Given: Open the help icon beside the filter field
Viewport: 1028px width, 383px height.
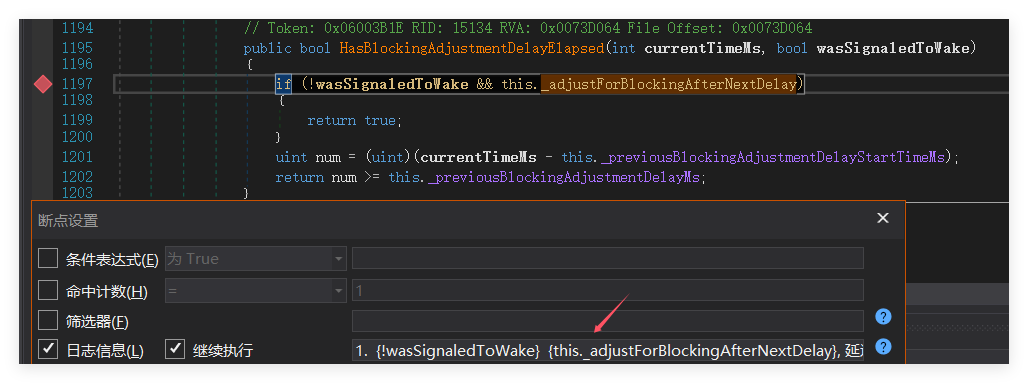Looking at the screenshot, I should click(883, 317).
